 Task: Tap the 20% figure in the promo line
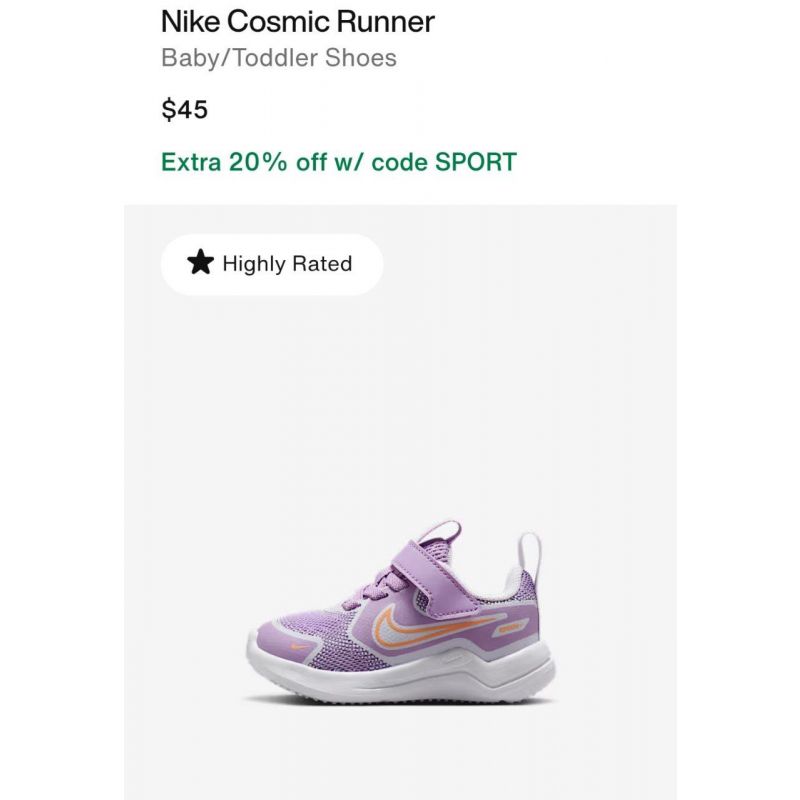click(x=258, y=162)
